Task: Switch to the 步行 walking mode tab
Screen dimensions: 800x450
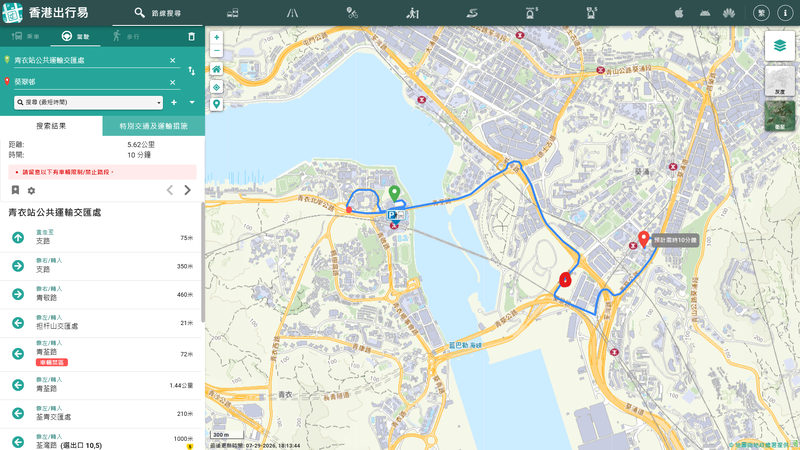Action: [x=126, y=36]
